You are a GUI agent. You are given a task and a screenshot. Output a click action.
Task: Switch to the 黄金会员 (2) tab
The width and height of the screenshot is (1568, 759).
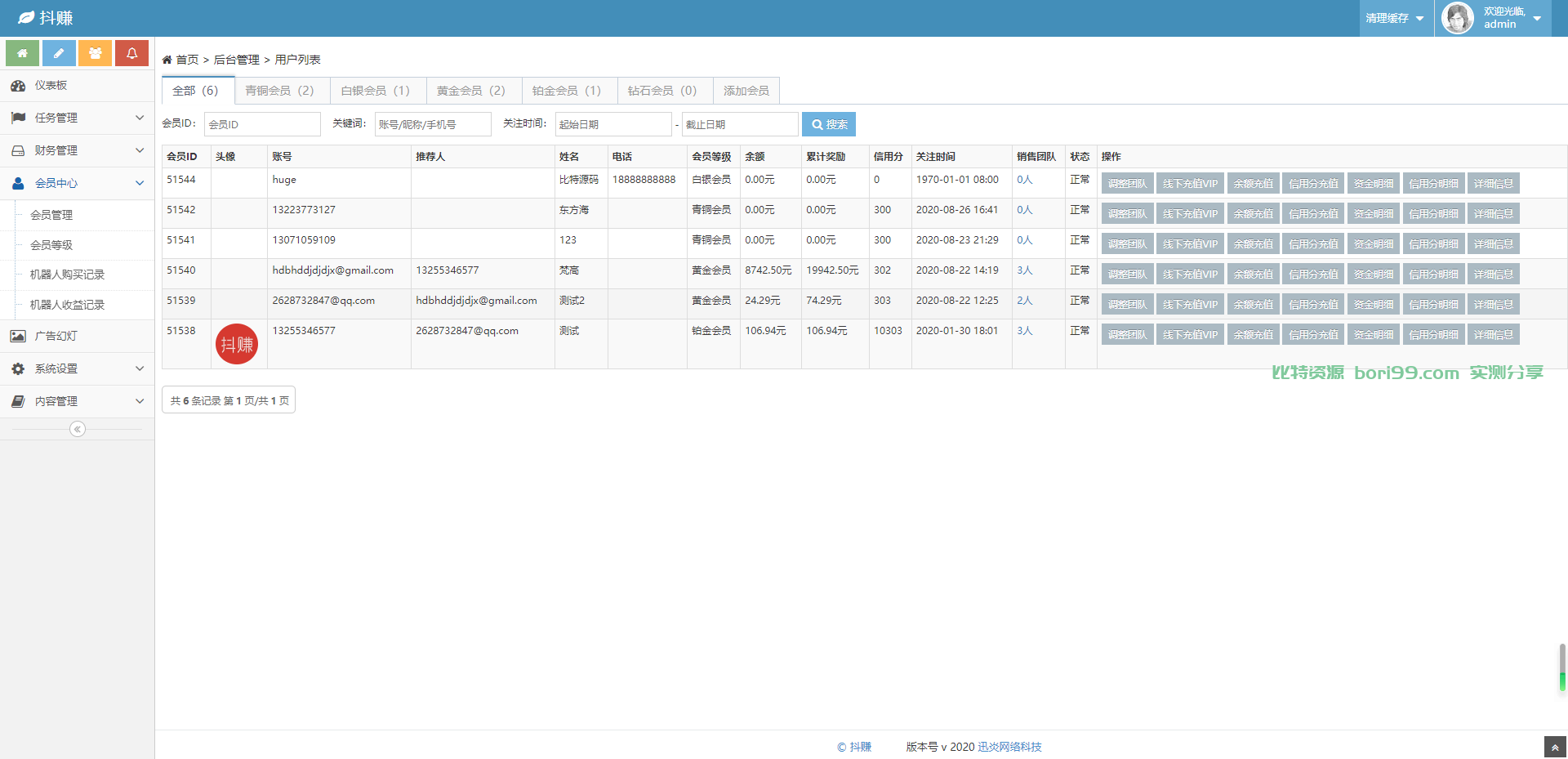tap(474, 91)
